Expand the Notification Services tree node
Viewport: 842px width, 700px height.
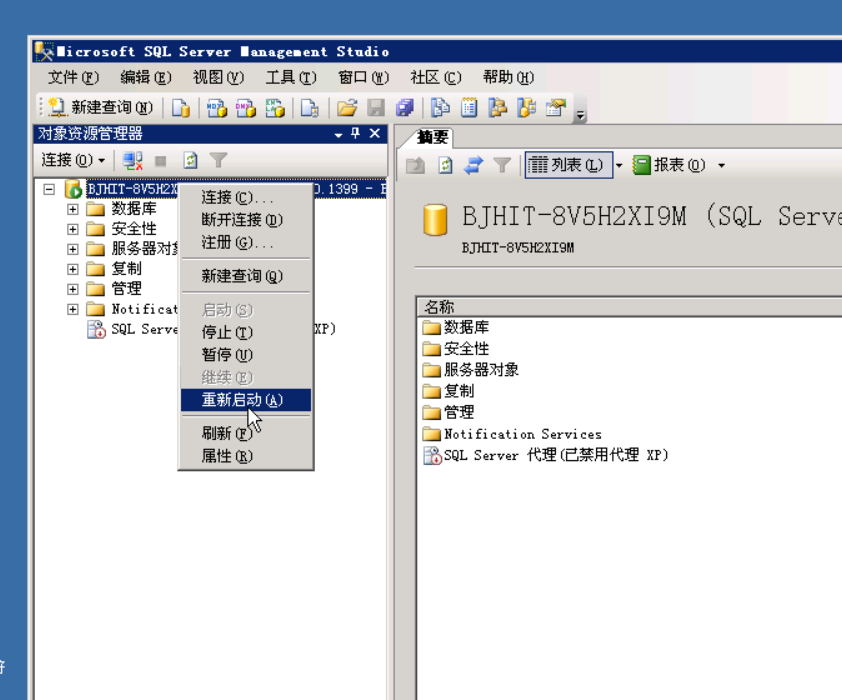72,309
